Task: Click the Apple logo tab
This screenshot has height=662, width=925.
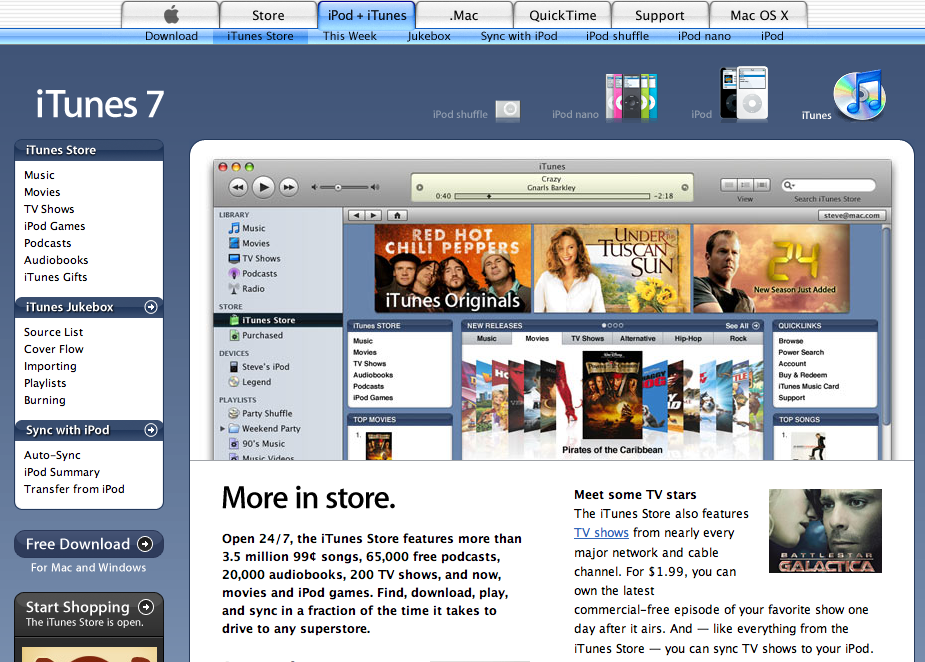Action: (x=170, y=15)
